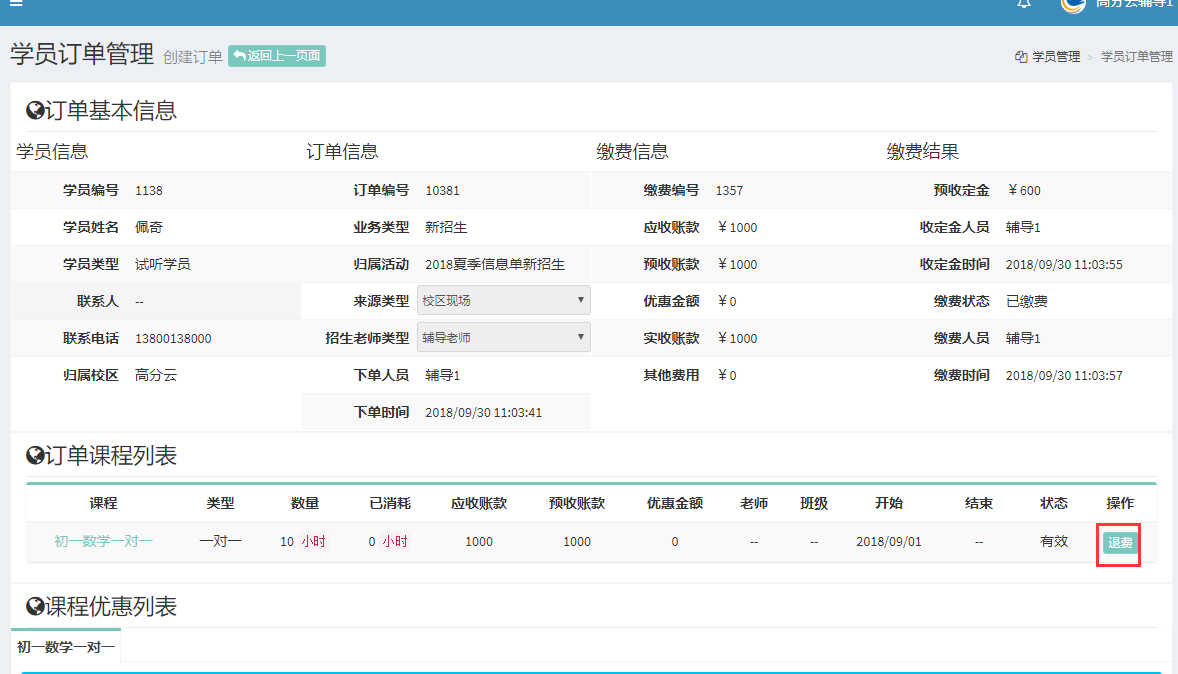This screenshot has width=1178, height=674.
Task: Open the user account name menu
Action: [x=1133, y=4]
